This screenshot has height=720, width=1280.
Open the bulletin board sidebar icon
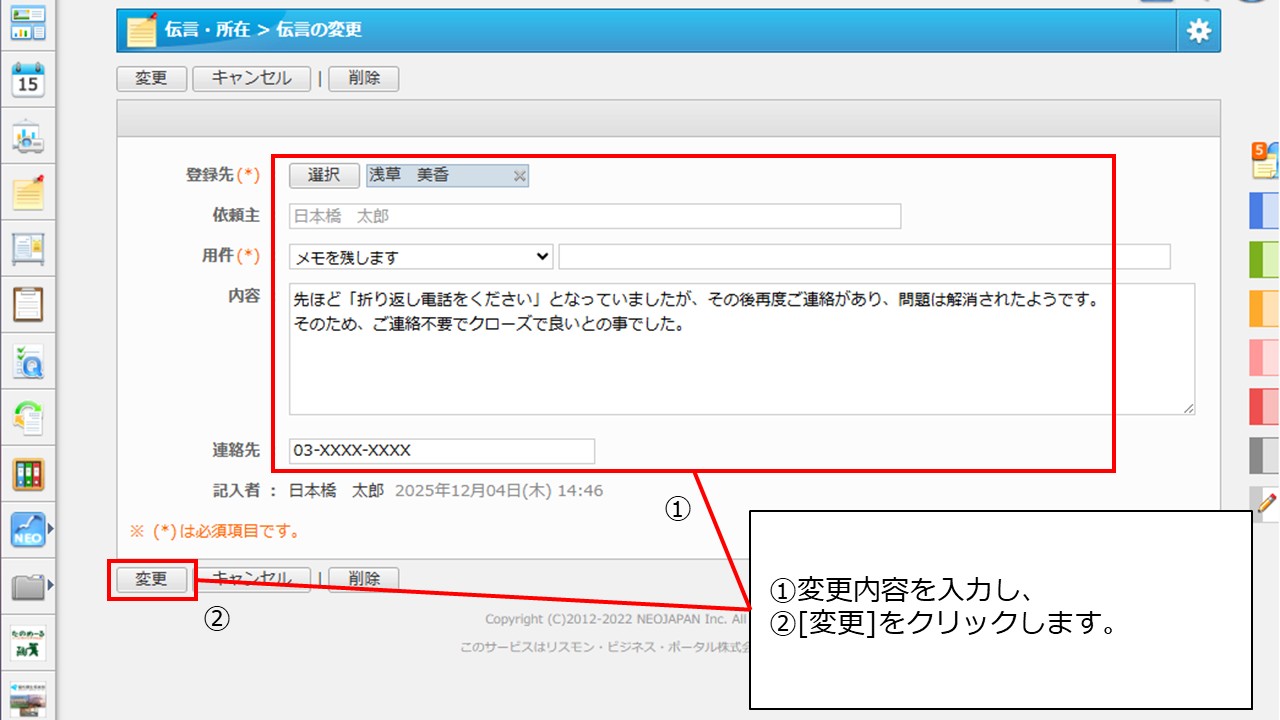pyautogui.click(x=28, y=248)
